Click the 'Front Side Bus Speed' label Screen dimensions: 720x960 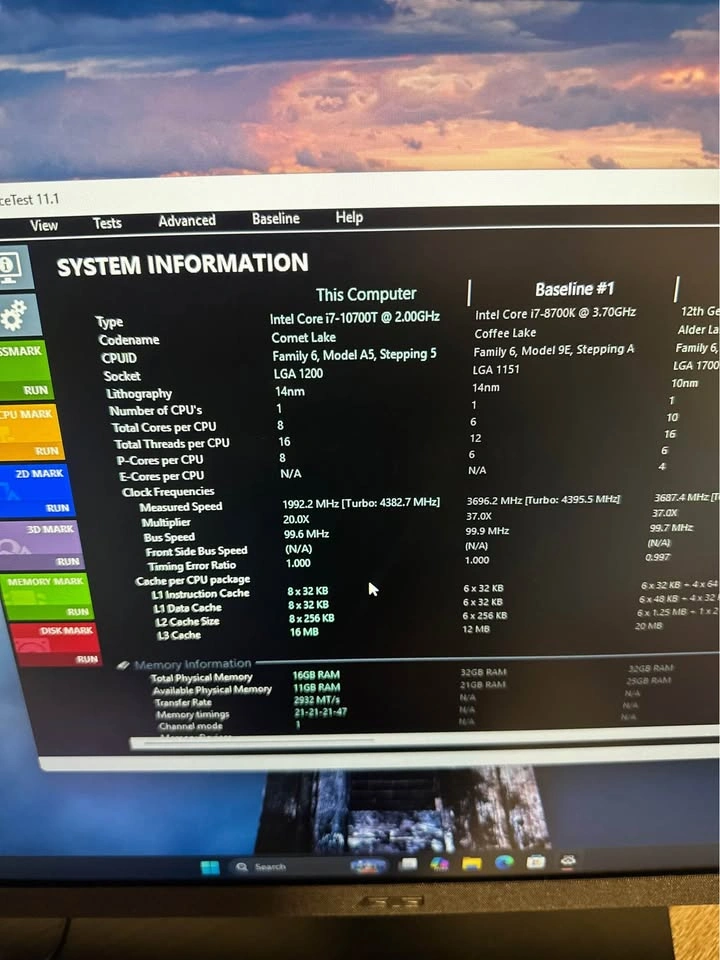tap(197, 552)
